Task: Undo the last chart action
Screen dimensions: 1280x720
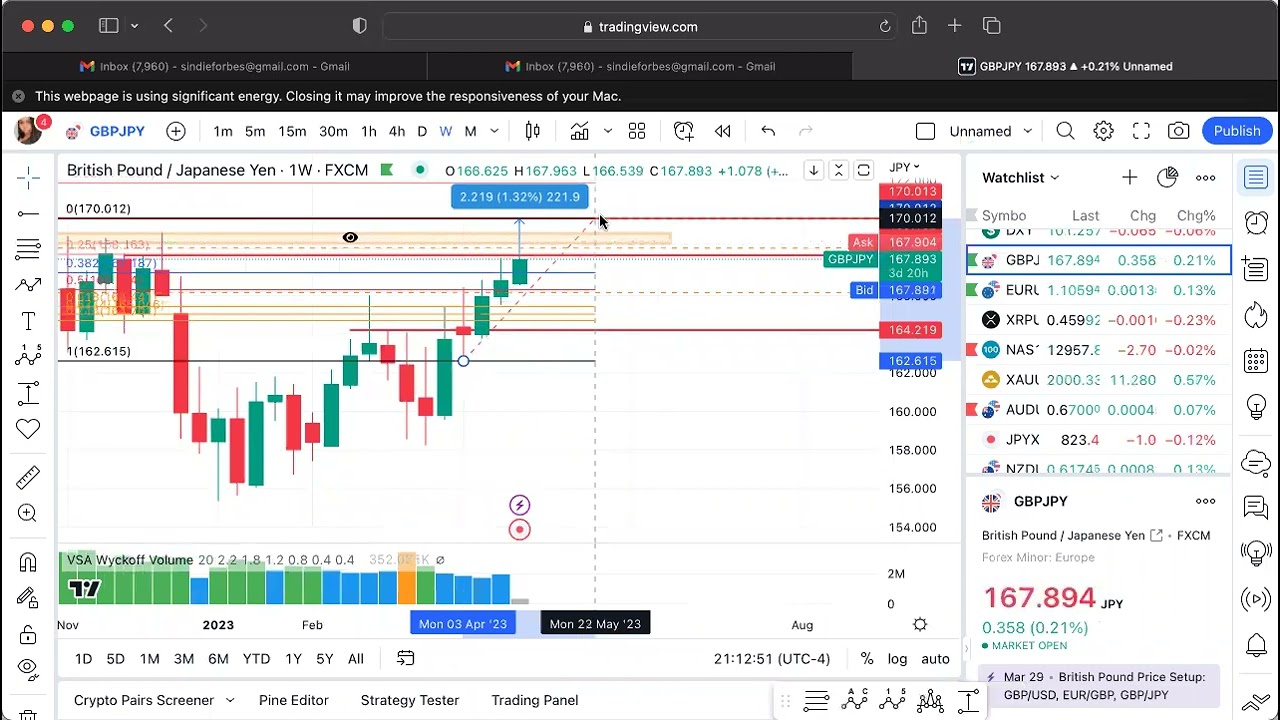Action: (768, 131)
